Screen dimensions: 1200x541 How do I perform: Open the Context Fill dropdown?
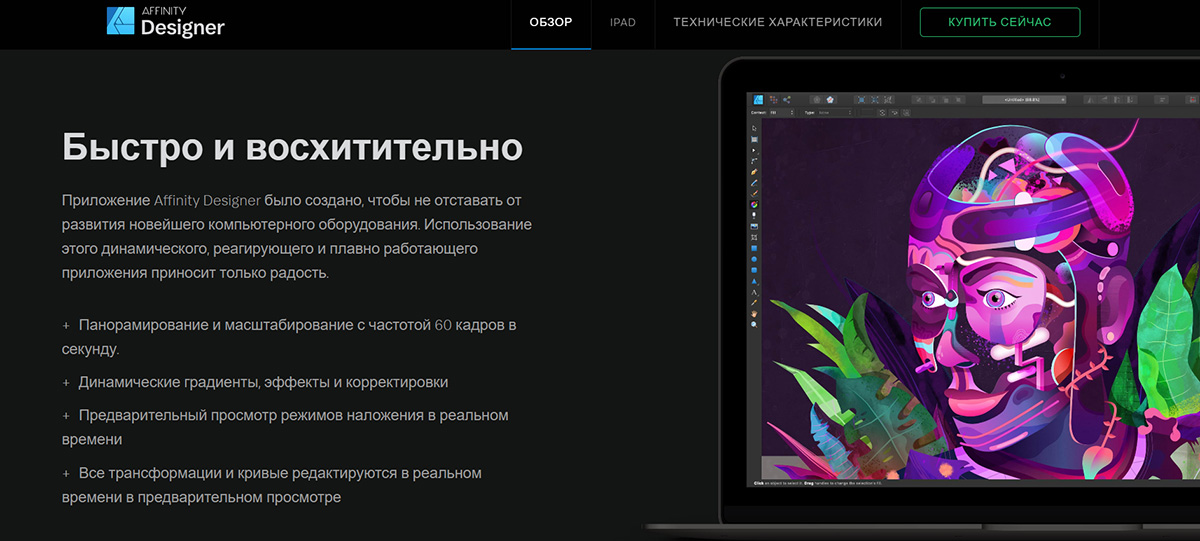coord(783,113)
